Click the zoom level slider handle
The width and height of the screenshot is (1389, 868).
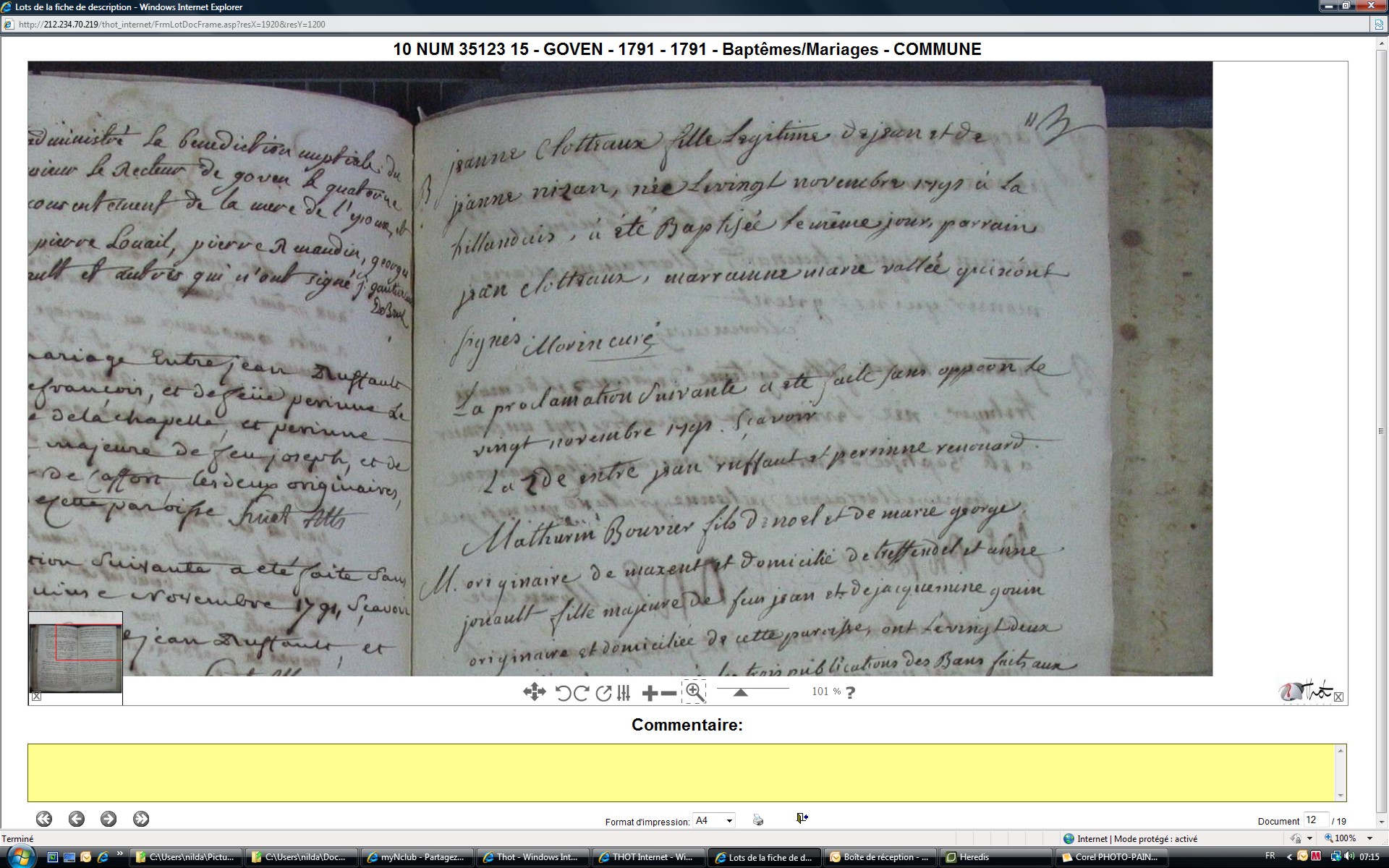(x=740, y=692)
